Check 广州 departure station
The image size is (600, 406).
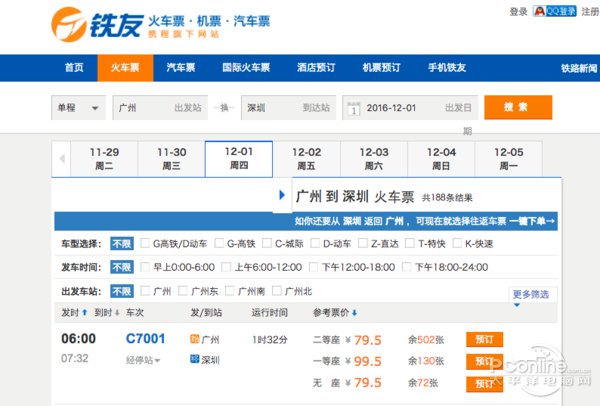[x=145, y=291]
